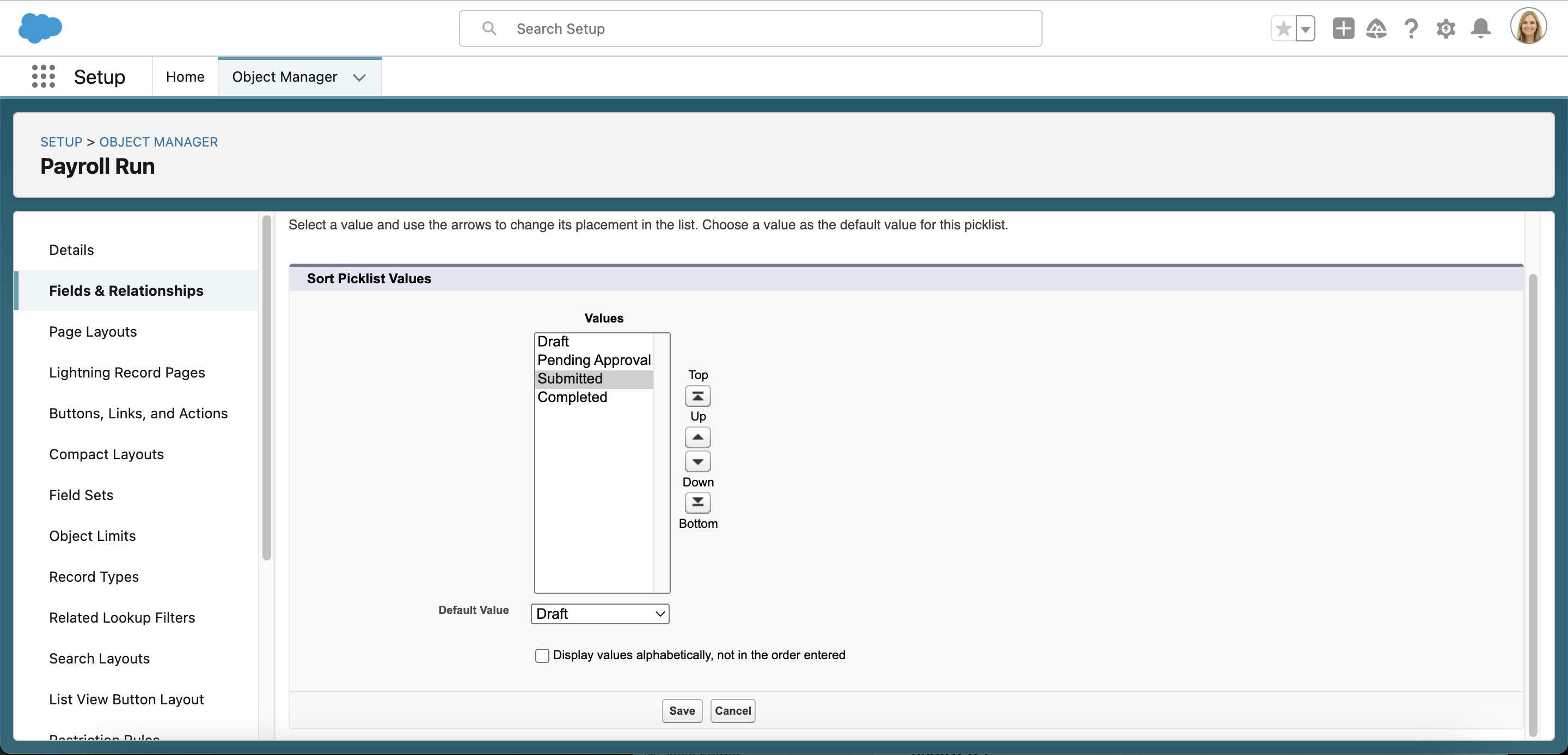Viewport: 1568px width, 755px height.
Task: Open the Page Layouts section
Action: pyautogui.click(x=93, y=331)
